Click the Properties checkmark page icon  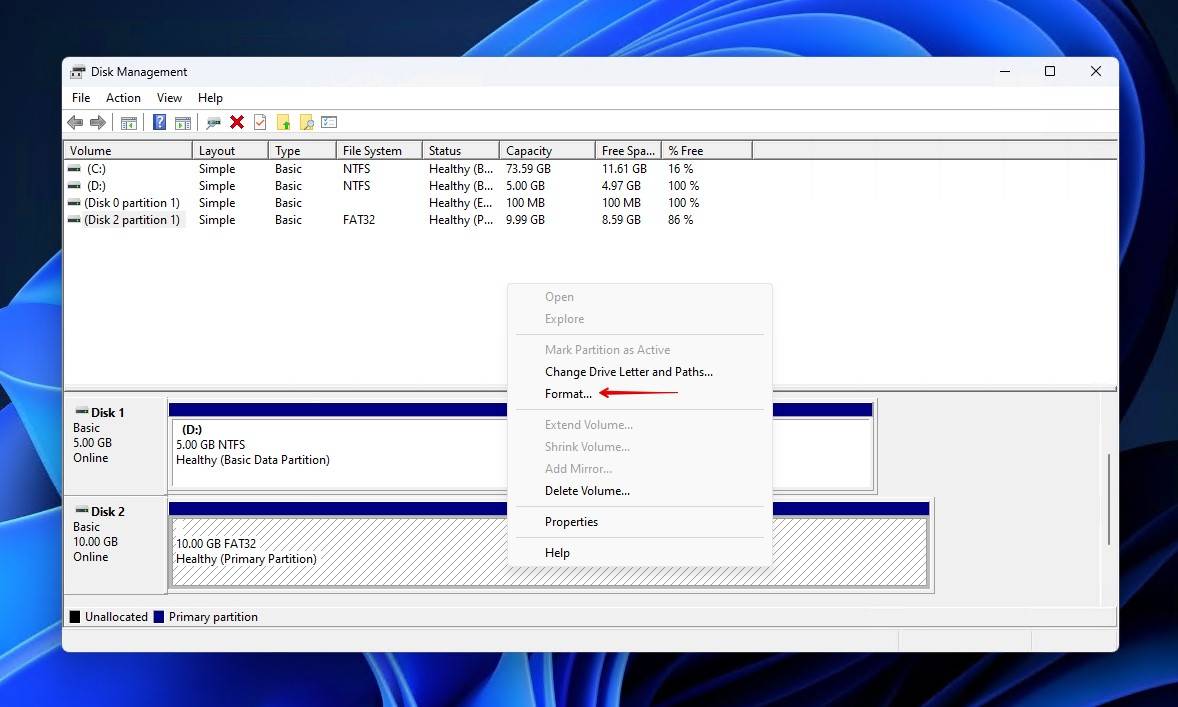coord(260,122)
